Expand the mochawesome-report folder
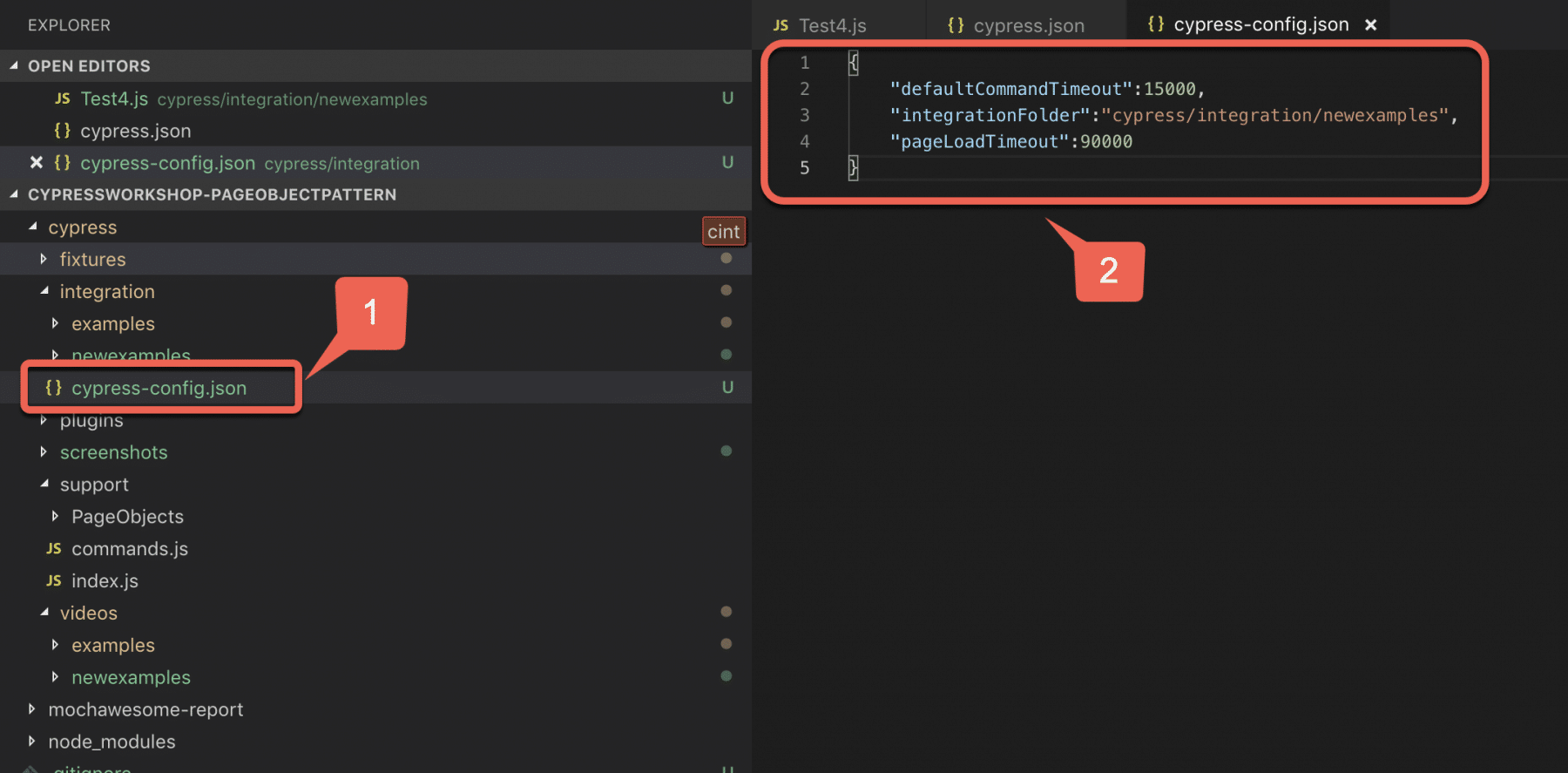Screen dimensions: 1568x773 [x=32, y=709]
